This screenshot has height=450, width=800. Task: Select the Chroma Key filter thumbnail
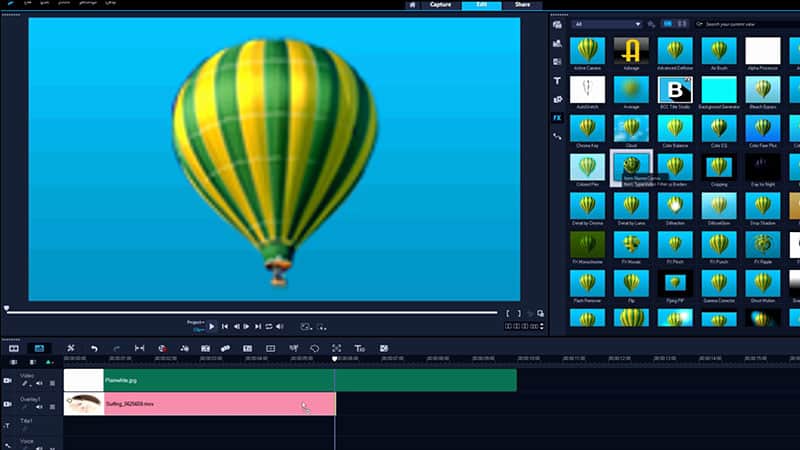click(587, 129)
